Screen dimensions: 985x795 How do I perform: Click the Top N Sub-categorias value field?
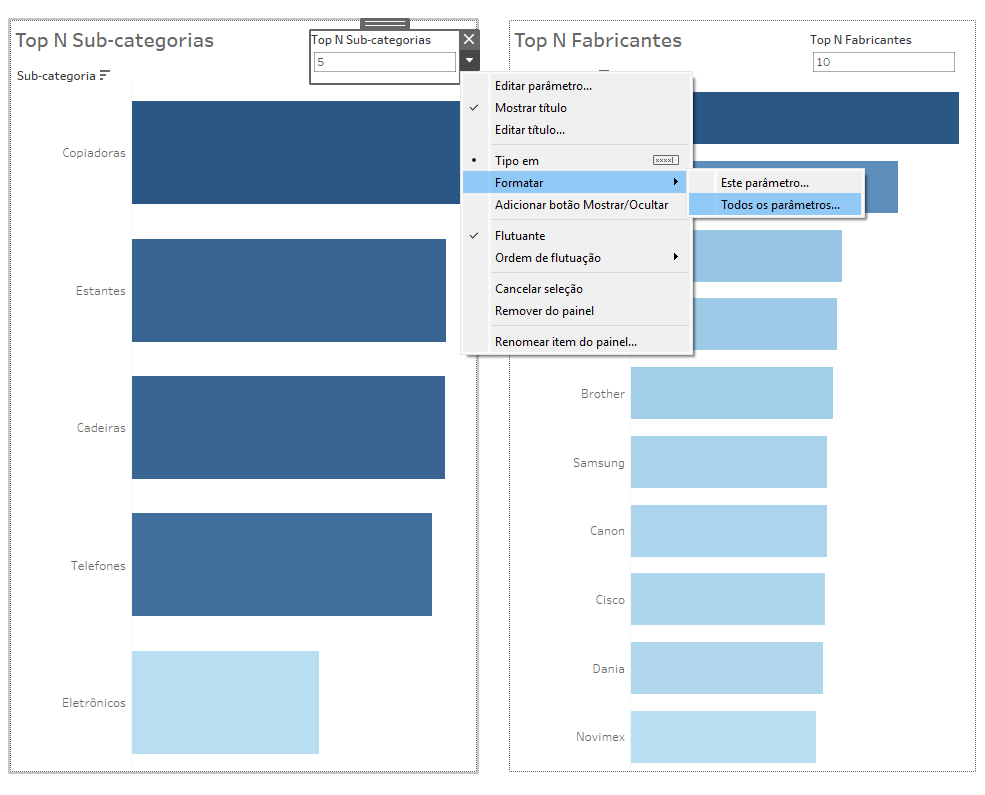(384, 62)
